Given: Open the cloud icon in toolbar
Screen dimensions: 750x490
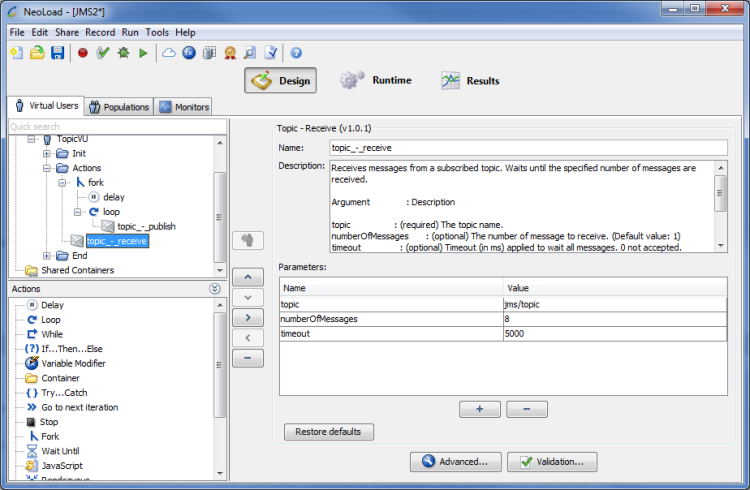Looking at the screenshot, I should click(168, 52).
